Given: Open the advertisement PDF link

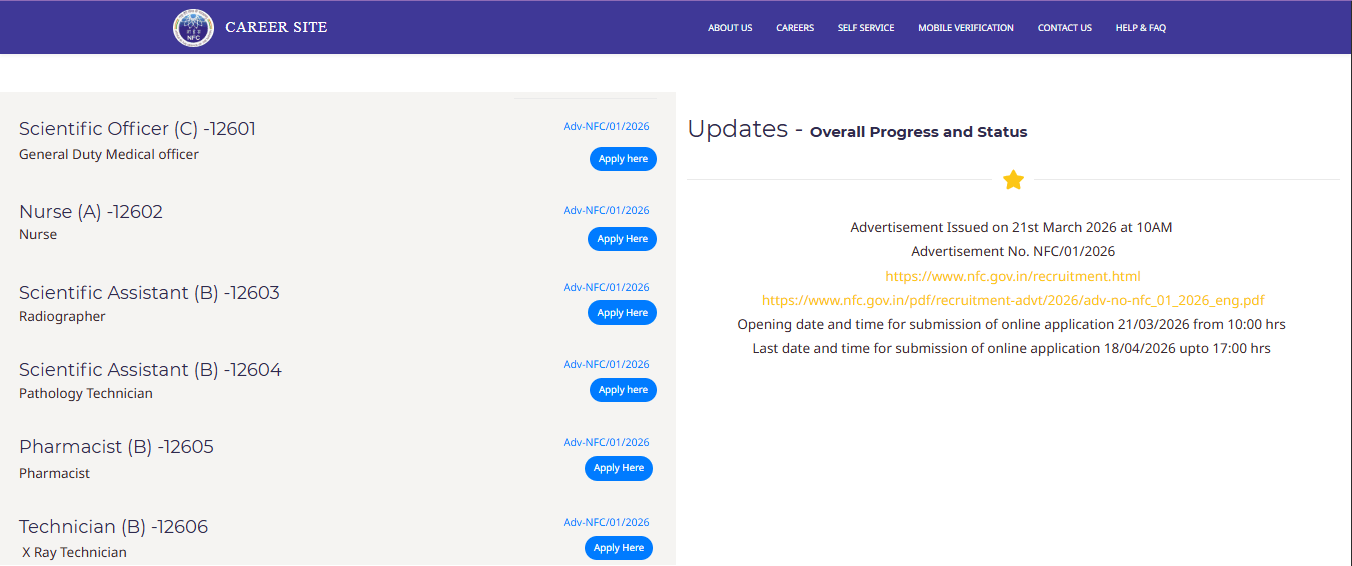Looking at the screenshot, I should pyautogui.click(x=1013, y=300).
